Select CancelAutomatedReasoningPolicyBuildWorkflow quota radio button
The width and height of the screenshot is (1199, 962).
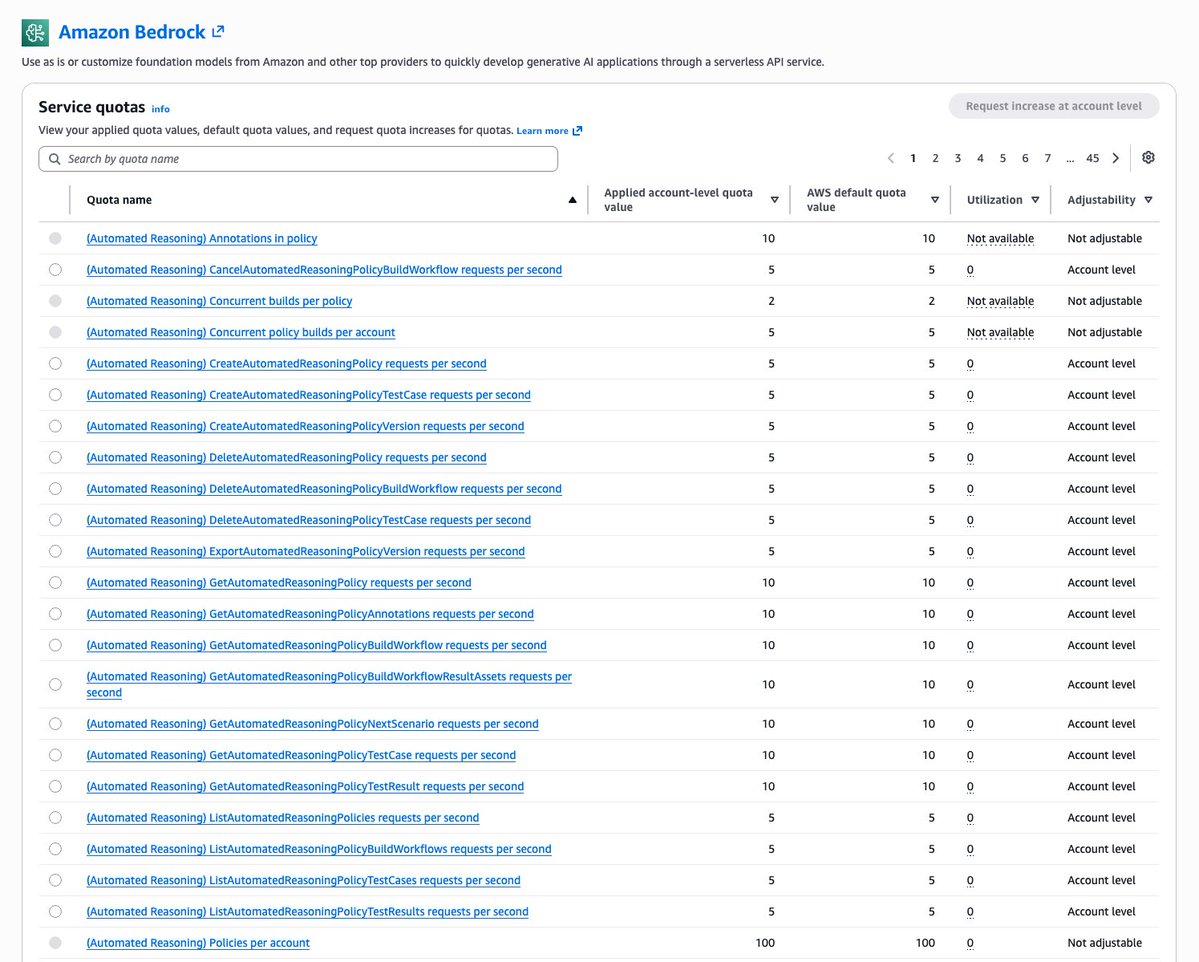55,269
